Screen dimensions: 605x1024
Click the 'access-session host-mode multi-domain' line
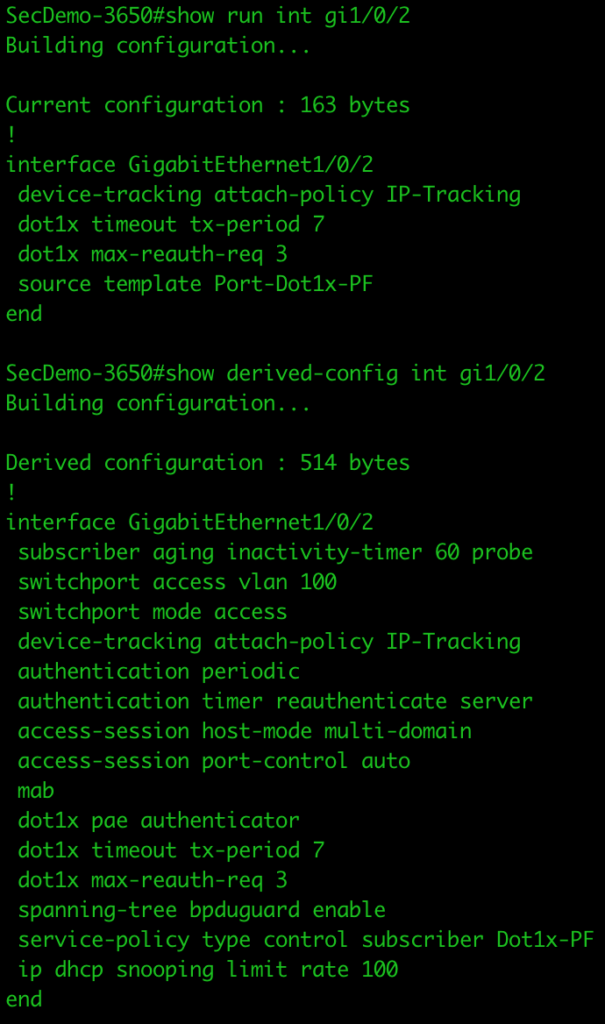[244, 731]
